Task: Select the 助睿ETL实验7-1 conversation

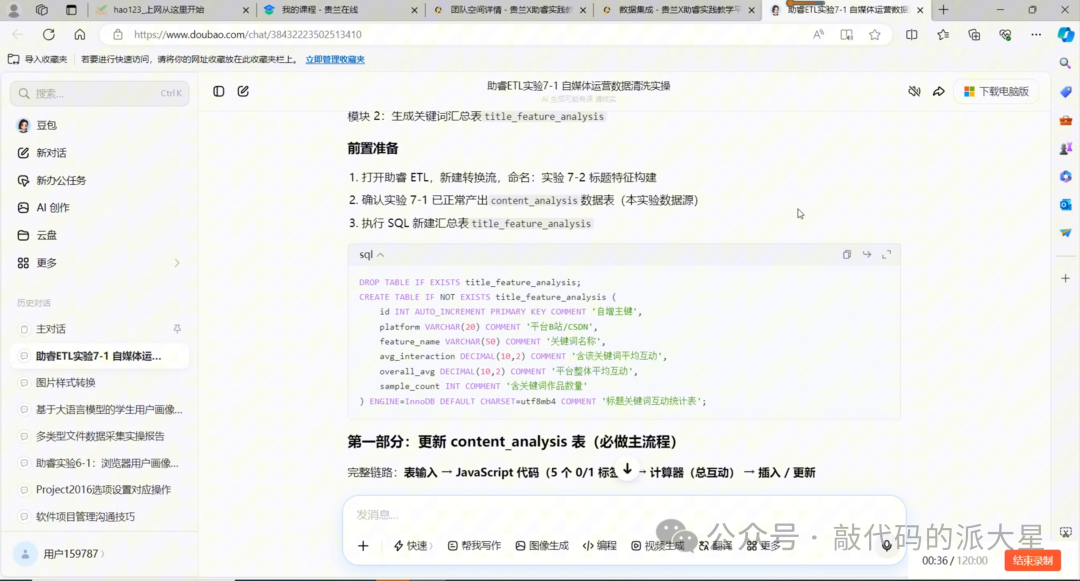Action: tap(99, 356)
